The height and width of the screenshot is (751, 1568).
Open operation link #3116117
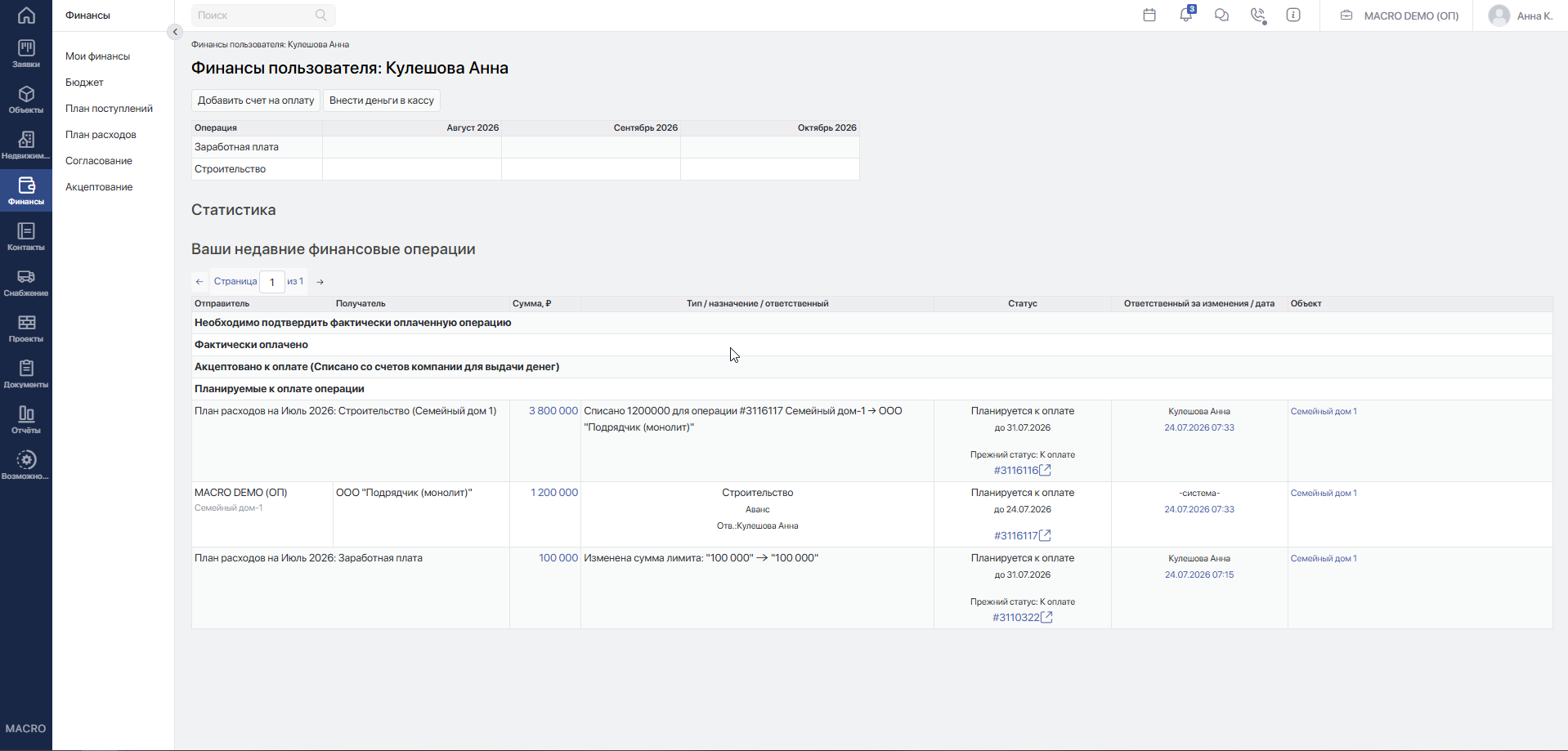point(1016,536)
